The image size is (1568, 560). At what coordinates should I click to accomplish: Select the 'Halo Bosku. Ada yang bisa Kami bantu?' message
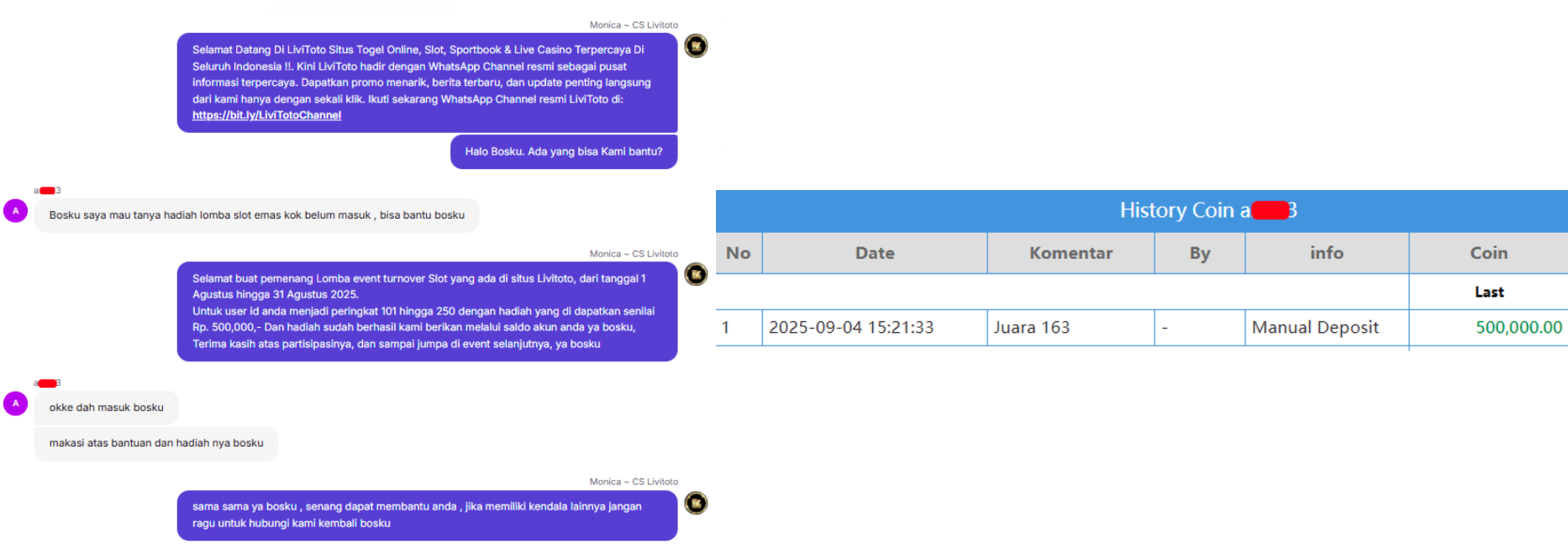click(564, 152)
